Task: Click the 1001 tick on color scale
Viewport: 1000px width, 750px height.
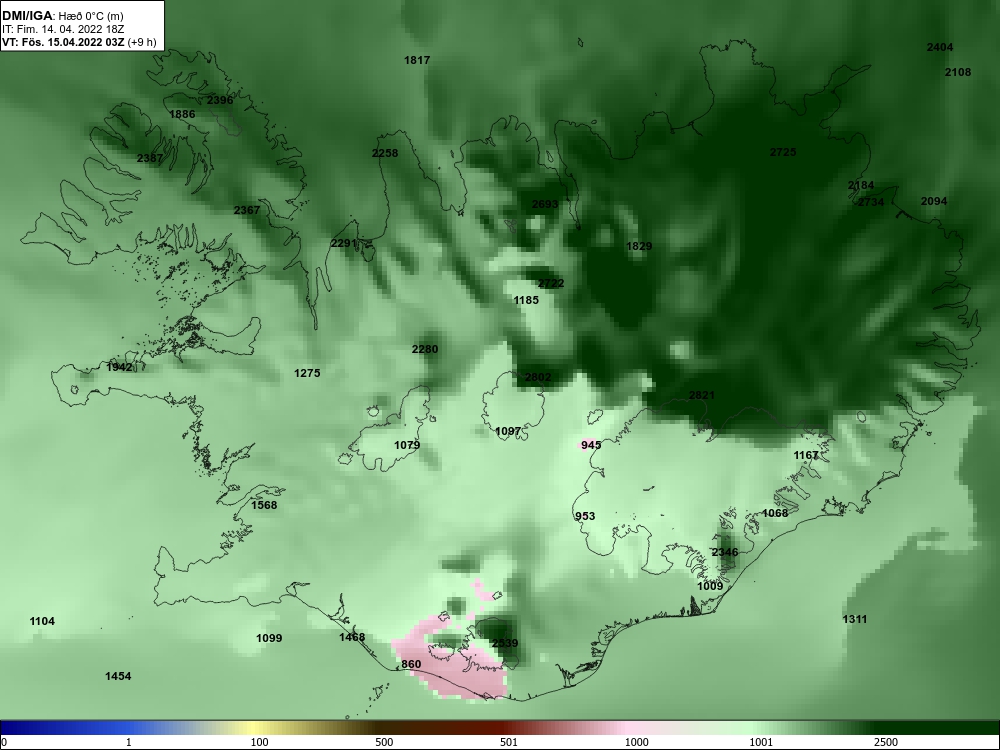Action: coord(761,742)
